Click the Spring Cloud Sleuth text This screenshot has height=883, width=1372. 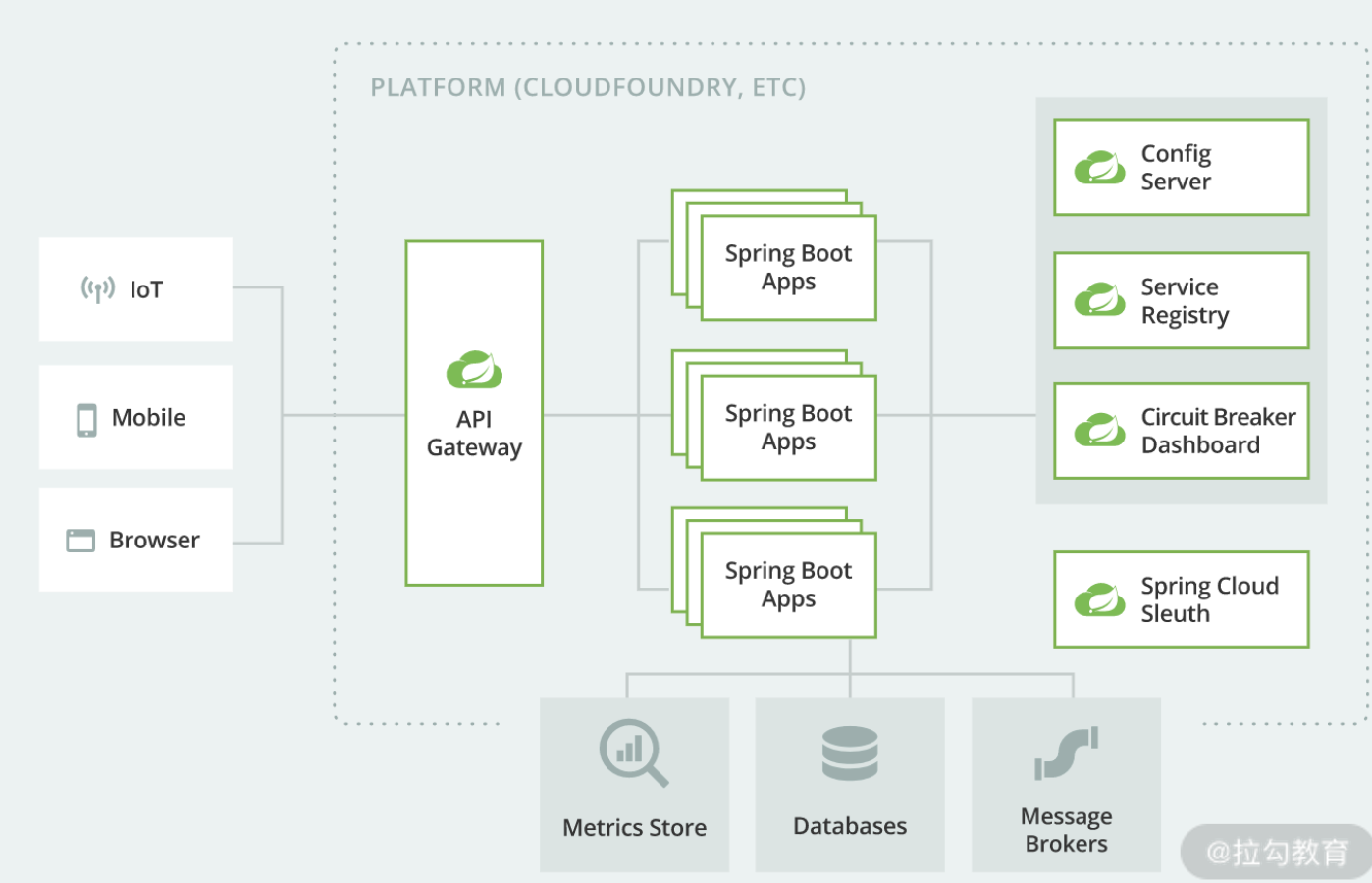click(x=1209, y=599)
